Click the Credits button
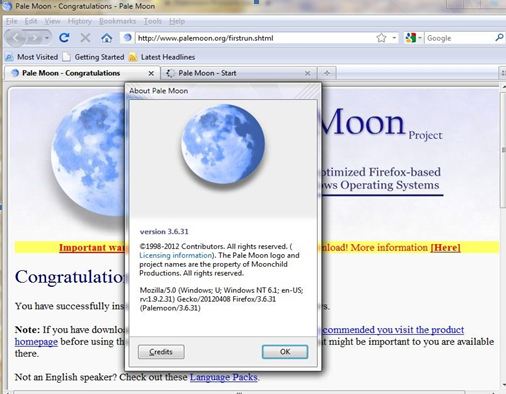Image resolution: width=506 pixels, height=394 pixels. point(161,352)
